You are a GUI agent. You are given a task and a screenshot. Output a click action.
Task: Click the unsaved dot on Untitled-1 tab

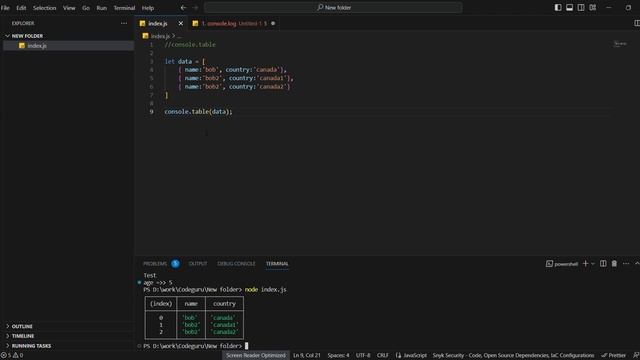273,24
